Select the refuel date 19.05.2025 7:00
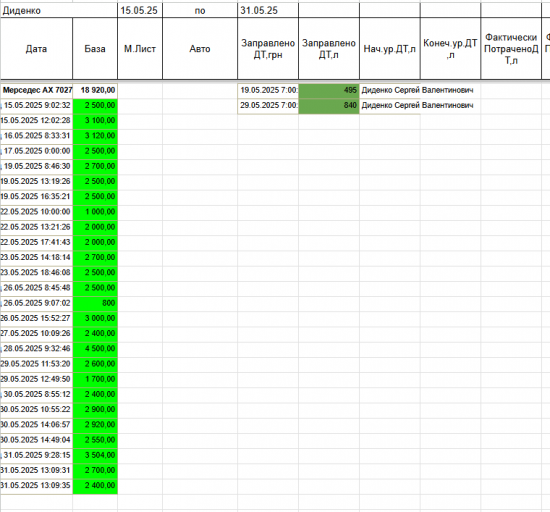Screen dimensions: 550x512 (x=268, y=90)
